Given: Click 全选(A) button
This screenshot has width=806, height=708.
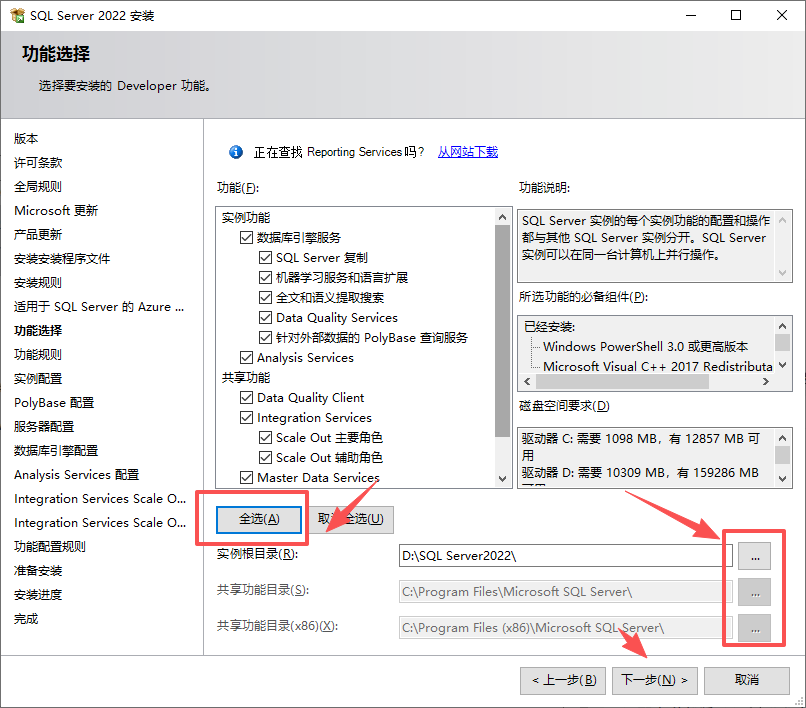Looking at the screenshot, I should (259, 519).
